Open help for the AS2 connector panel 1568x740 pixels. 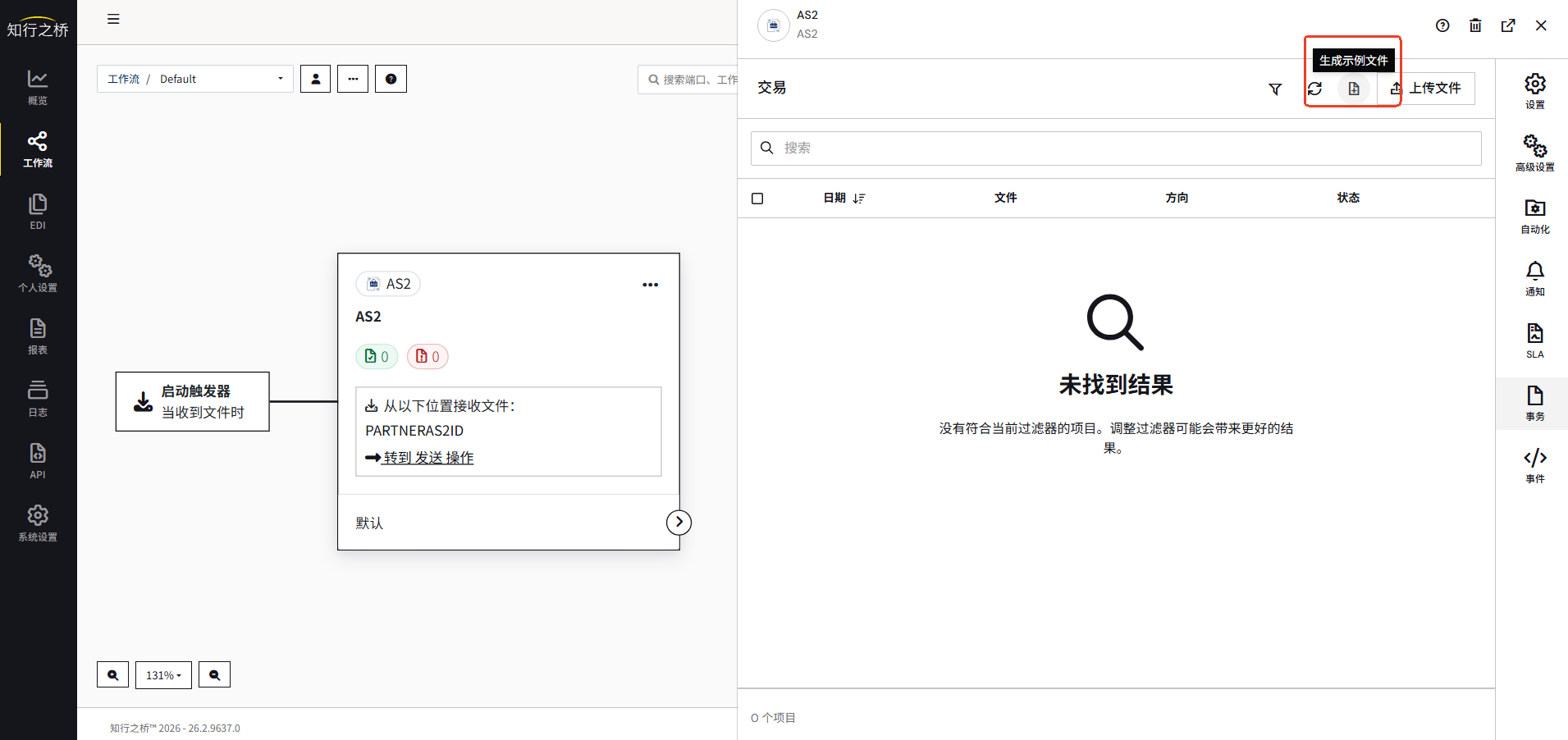click(x=1442, y=25)
